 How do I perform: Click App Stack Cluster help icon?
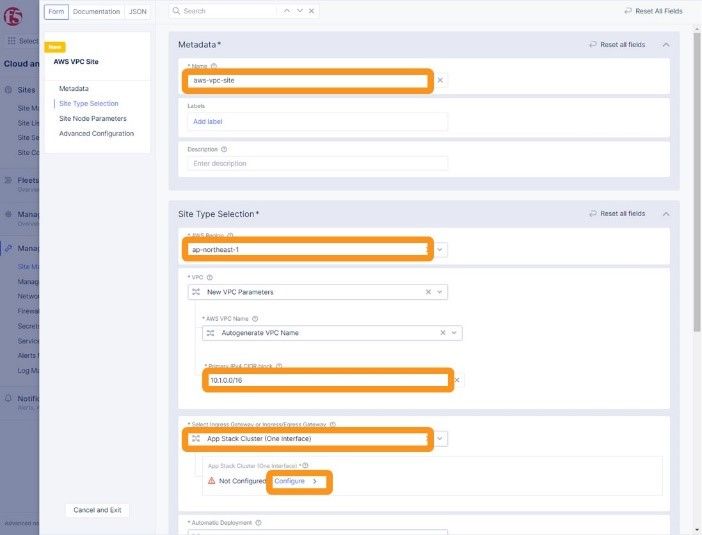[305, 466]
